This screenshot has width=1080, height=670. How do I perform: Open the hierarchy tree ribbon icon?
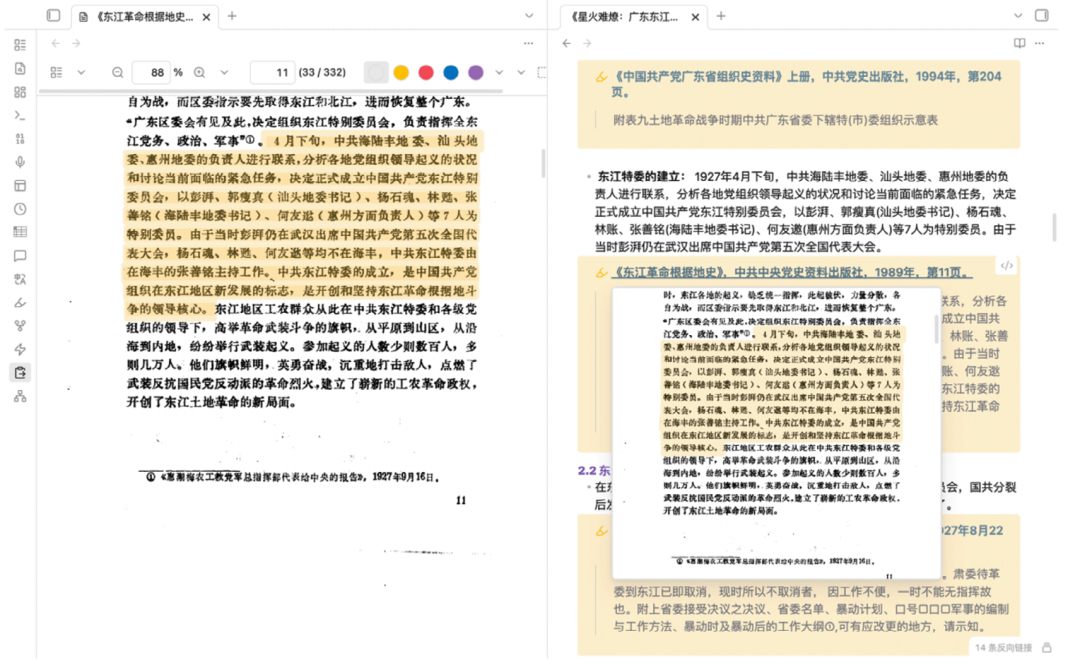[x=20, y=397]
